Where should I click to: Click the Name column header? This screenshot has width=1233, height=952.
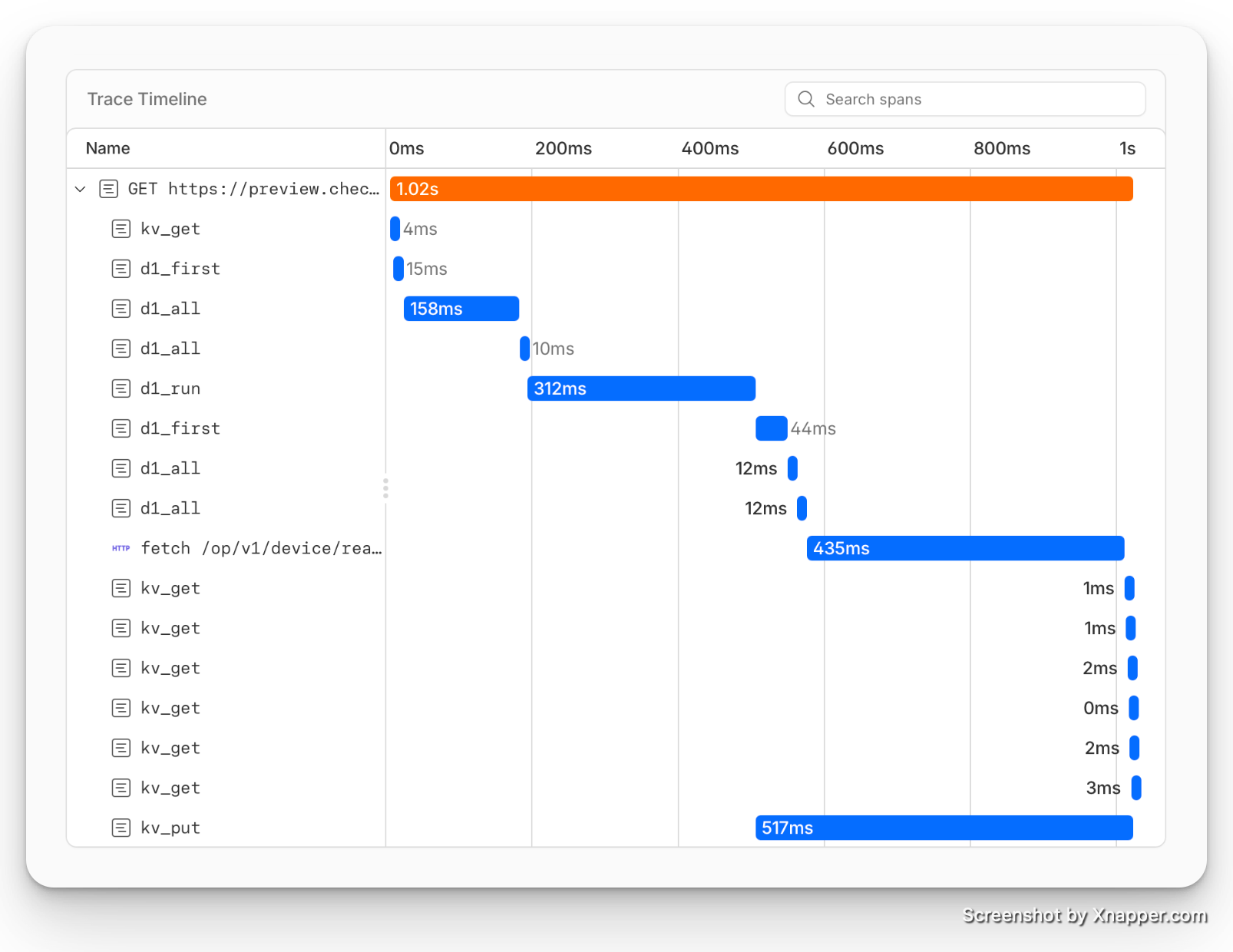[108, 148]
